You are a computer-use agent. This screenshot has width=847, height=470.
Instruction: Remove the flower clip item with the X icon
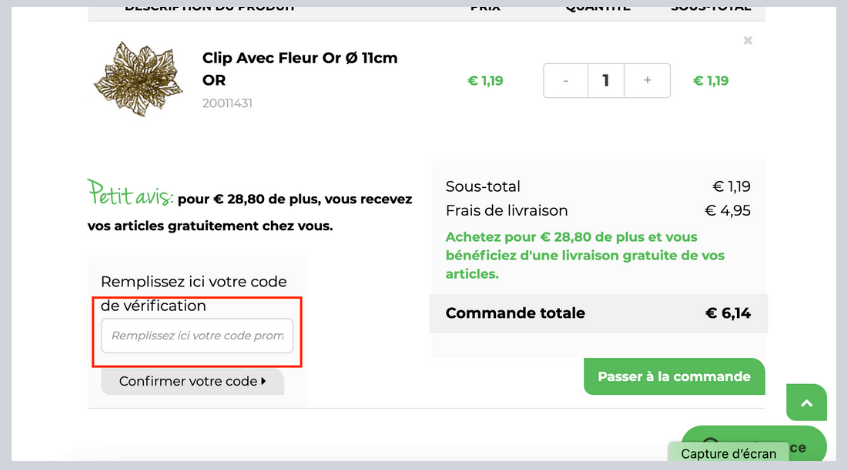(x=748, y=41)
